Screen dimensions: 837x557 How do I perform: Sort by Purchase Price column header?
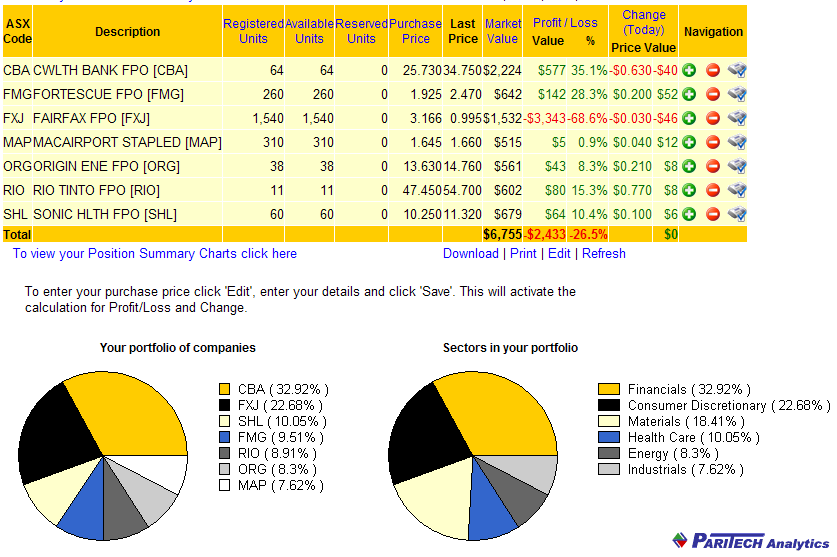(x=415, y=31)
